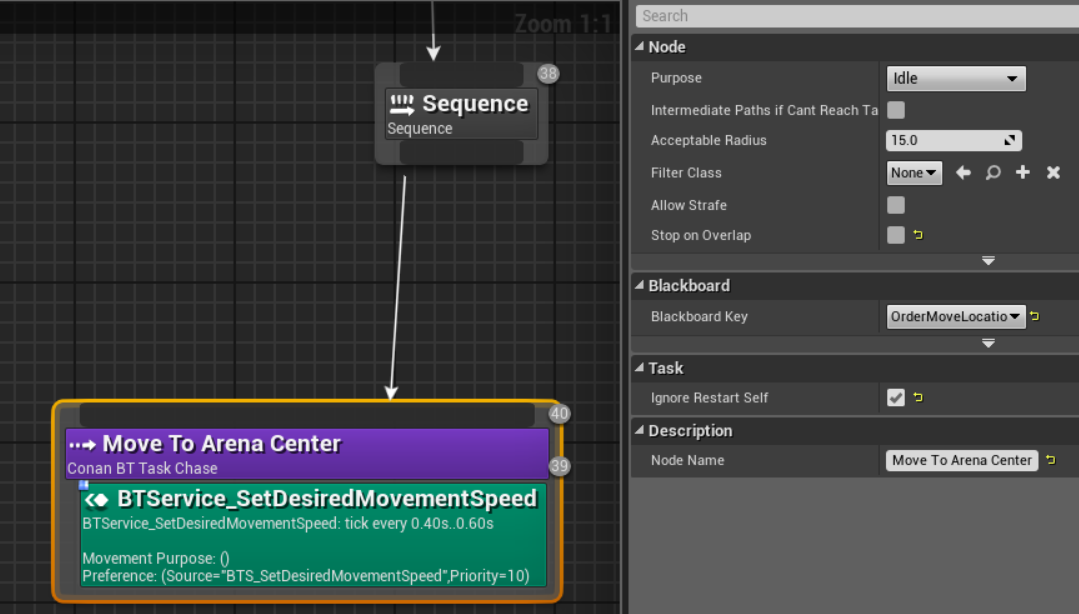Clear Filter Class with the X icon
1079x614 pixels.
coord(1053,173)
